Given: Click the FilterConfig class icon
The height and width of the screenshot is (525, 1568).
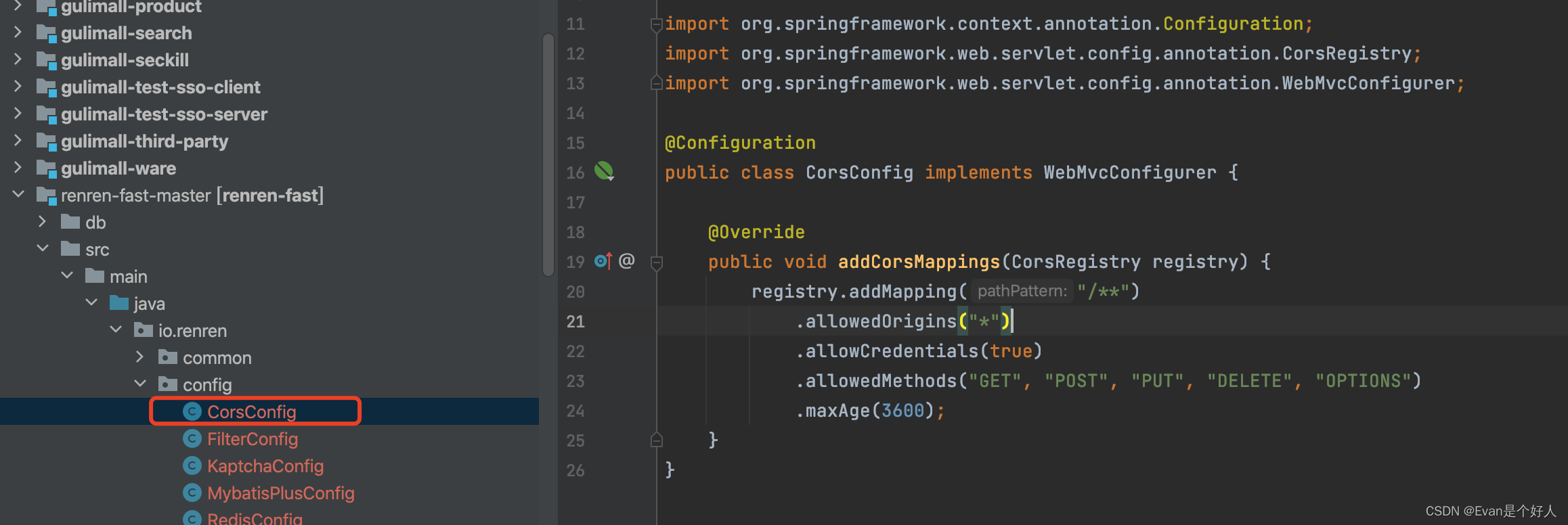Looking at the screenshot, I should (192, 438).
